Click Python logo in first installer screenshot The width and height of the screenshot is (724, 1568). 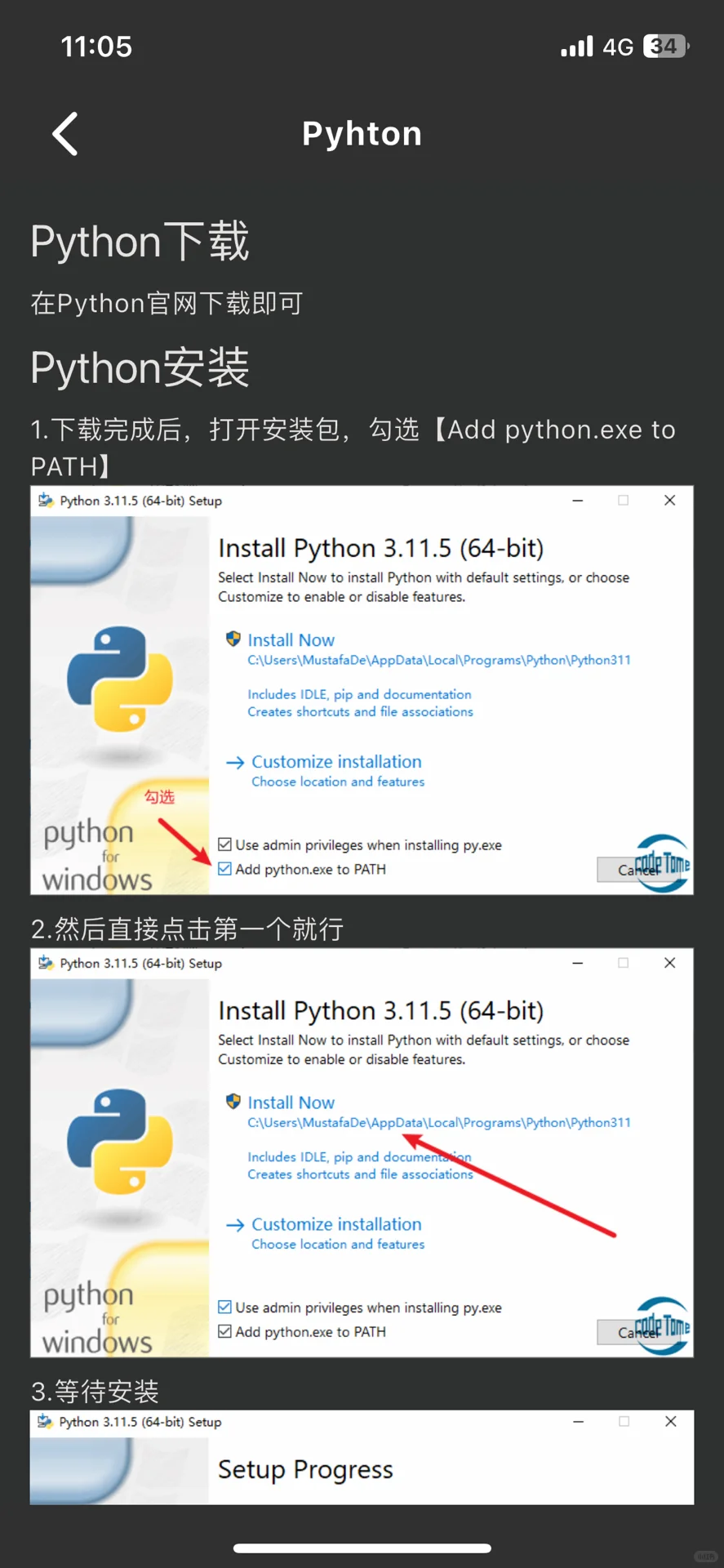click(x=120, y=679)
